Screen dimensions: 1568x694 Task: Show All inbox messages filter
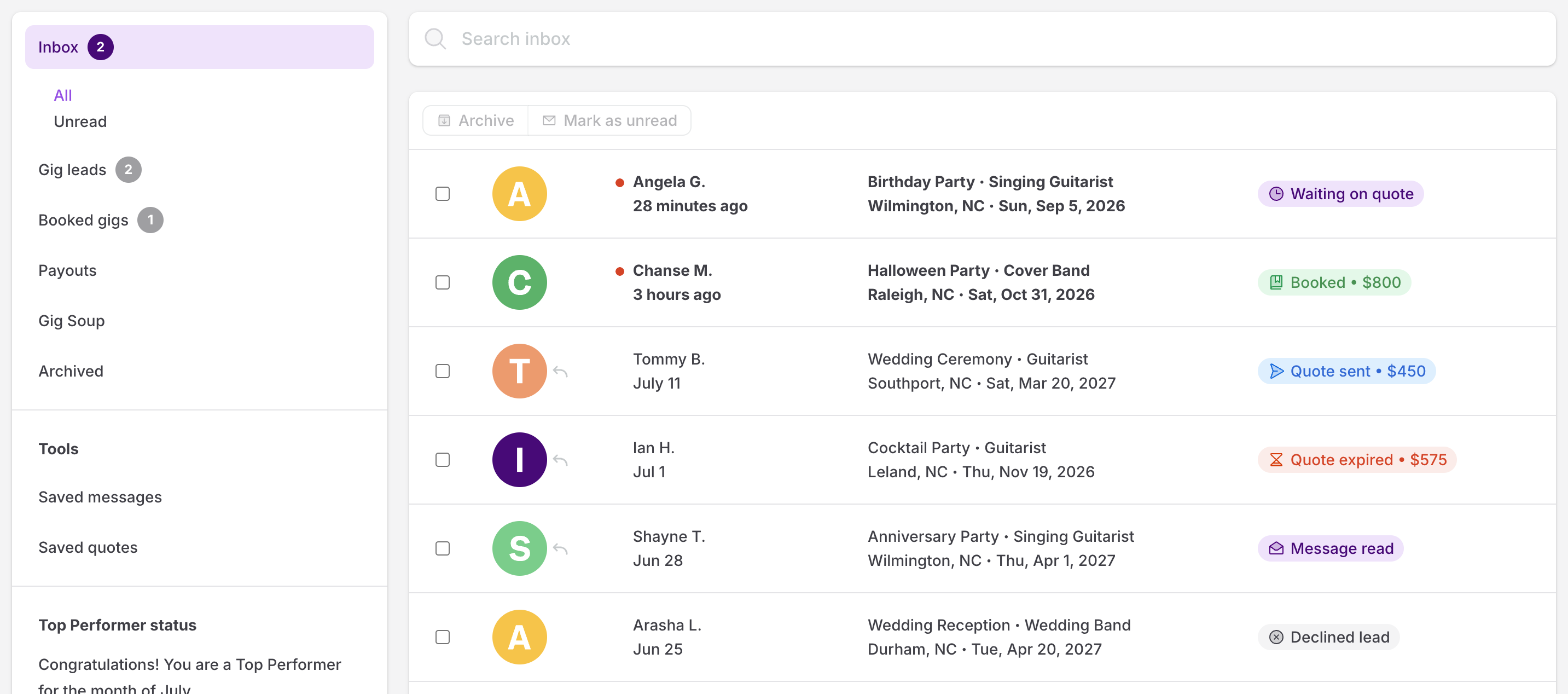[x=63, y=96]
